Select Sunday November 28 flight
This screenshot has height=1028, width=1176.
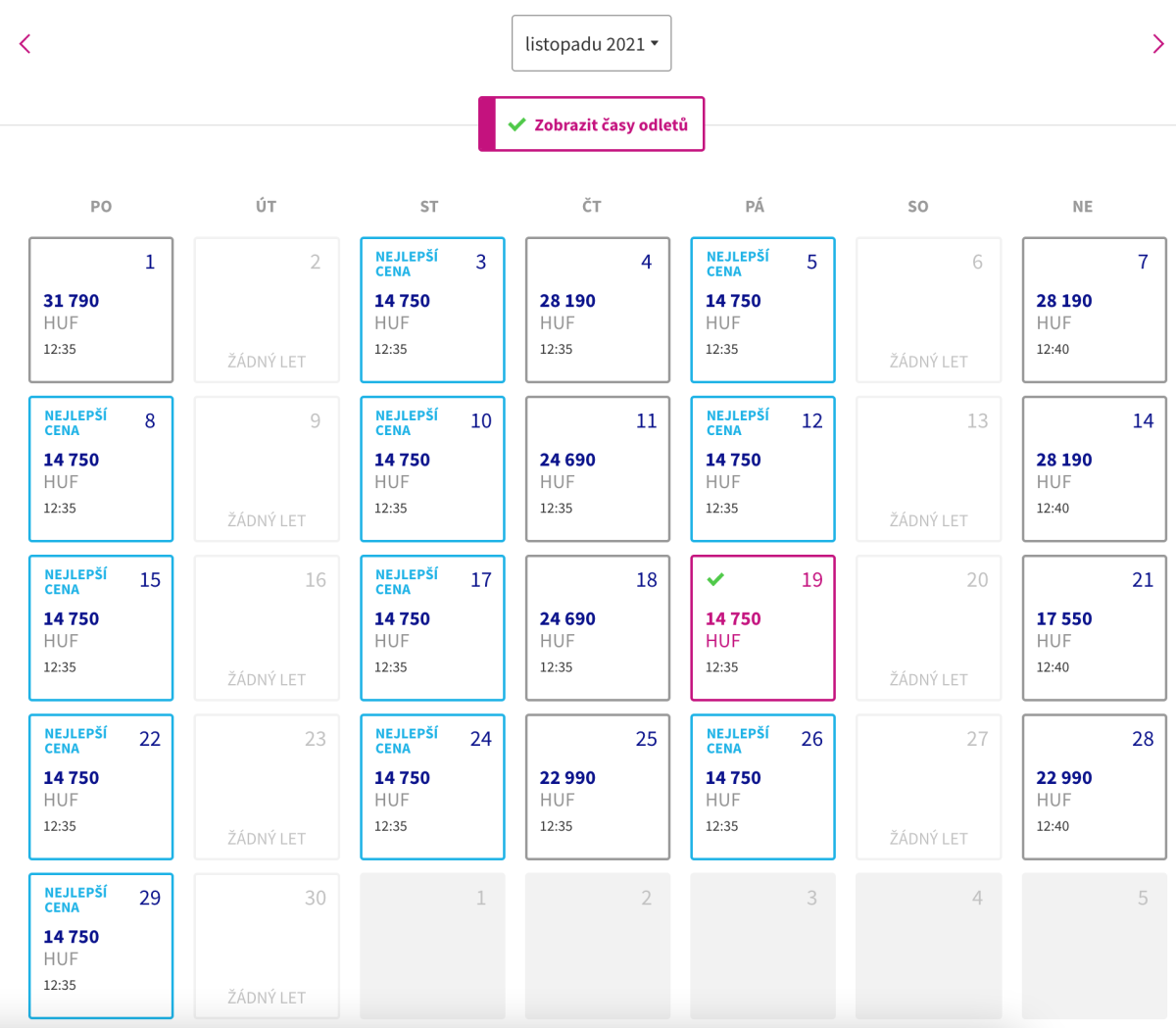pyautogui.click(x=1094, y=787)
